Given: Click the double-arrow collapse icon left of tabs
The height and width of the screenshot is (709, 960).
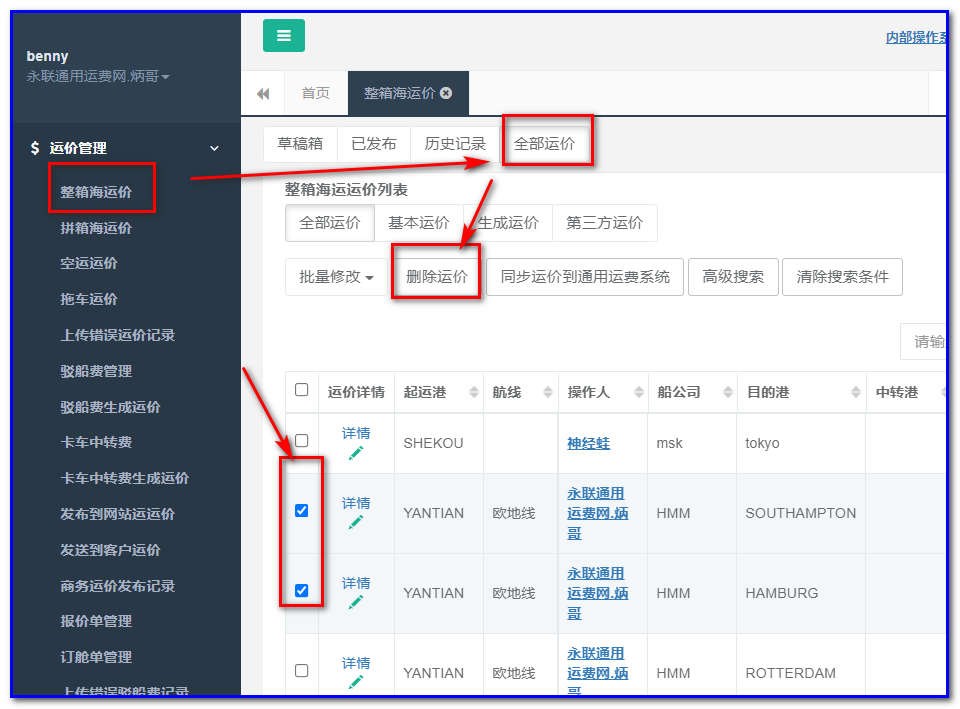Looking at the screenshot, I should point(263,93).
